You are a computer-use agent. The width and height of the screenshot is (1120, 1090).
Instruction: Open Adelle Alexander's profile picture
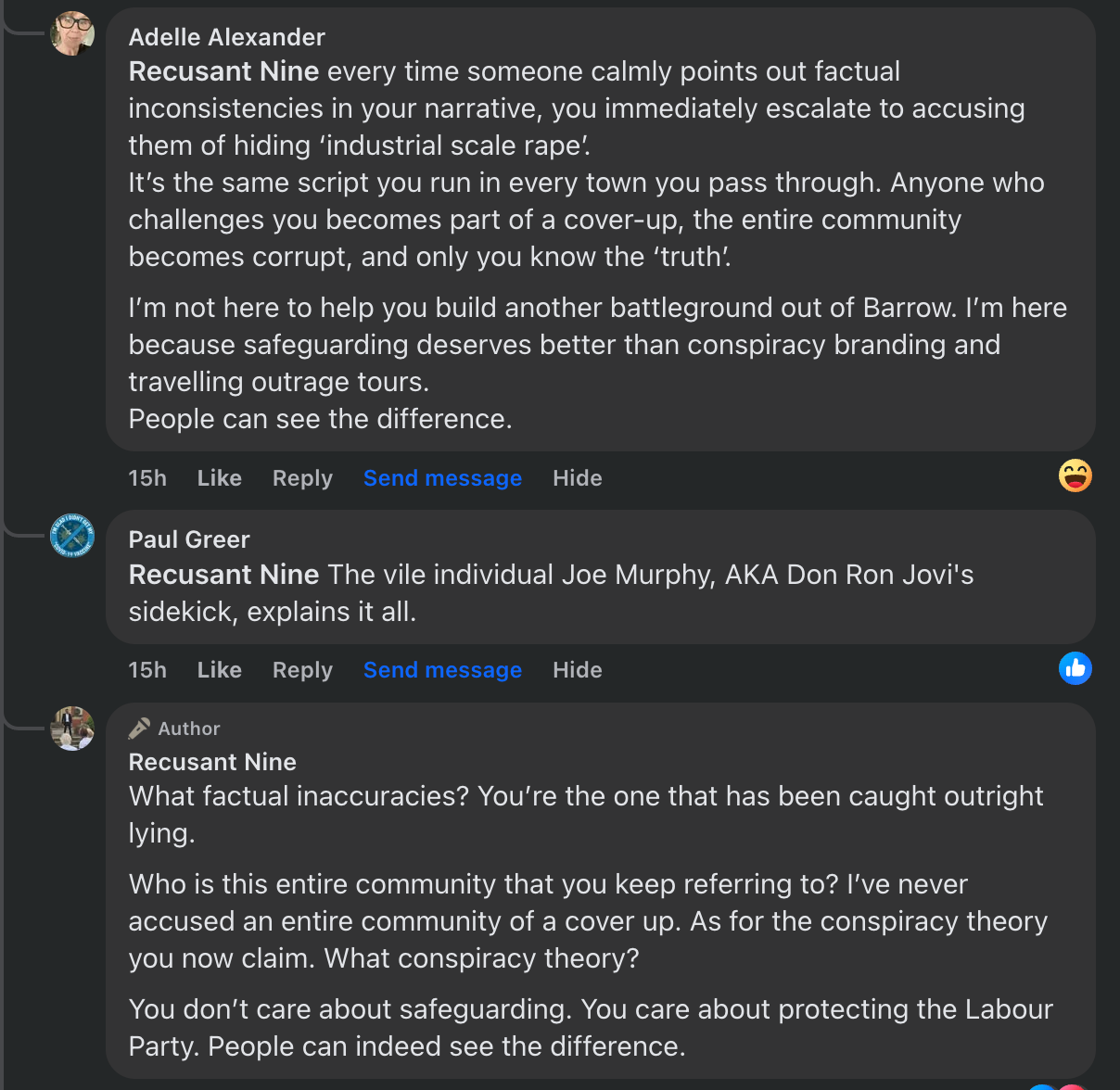click(x=72, y=33)
